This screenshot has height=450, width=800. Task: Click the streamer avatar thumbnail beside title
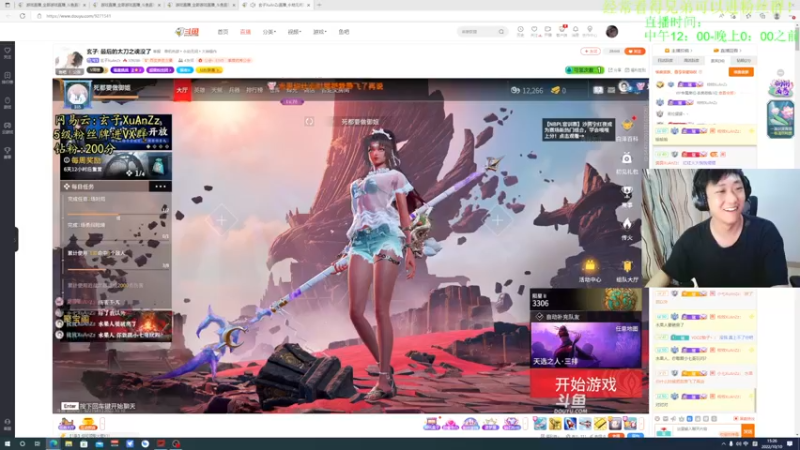click(x=69, y=62)
